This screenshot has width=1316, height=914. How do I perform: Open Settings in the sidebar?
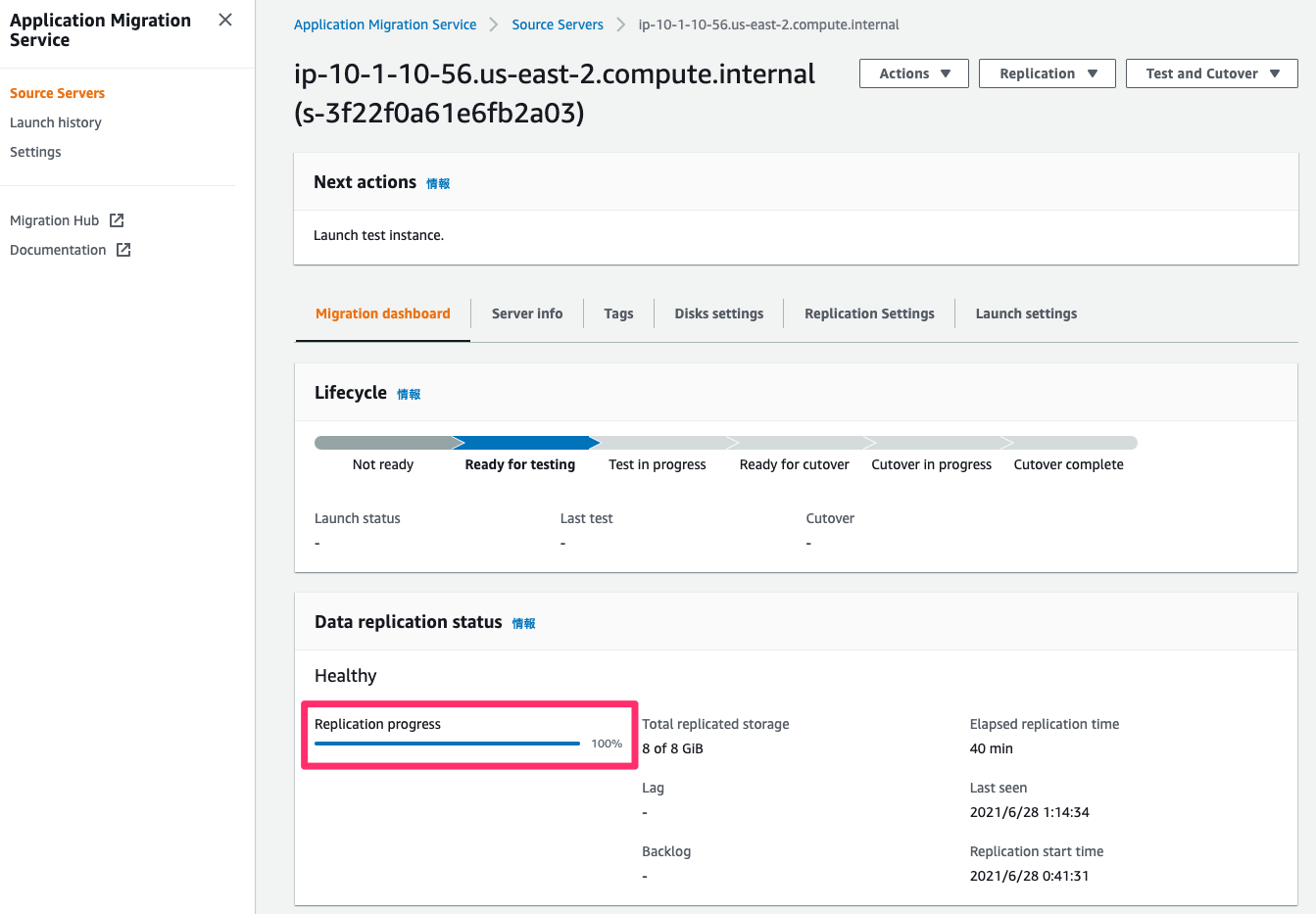(x=35, y=152)
